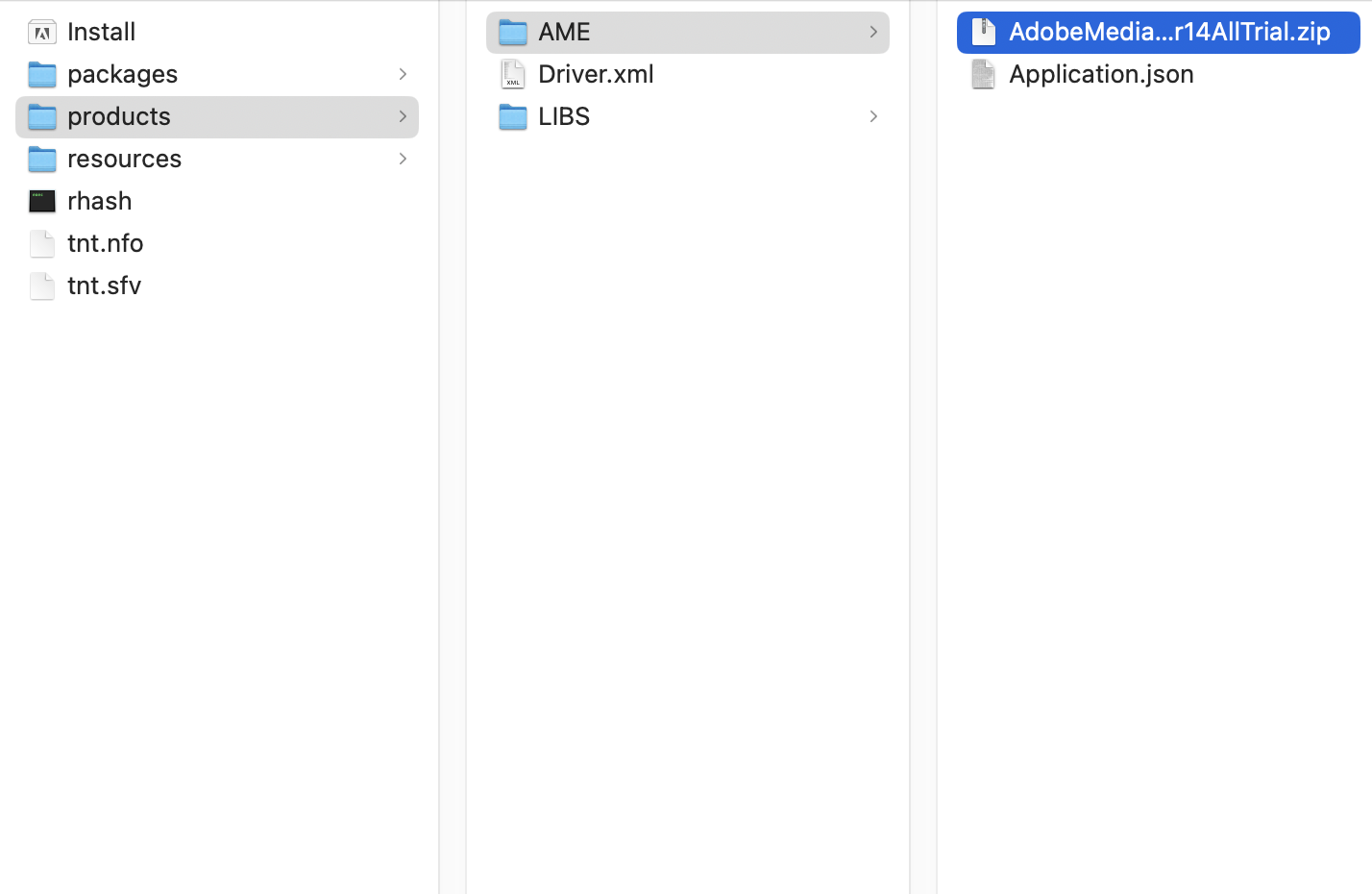Select the tnt.sfv file name
1372x894 pixels.
[x=104, y=286]
